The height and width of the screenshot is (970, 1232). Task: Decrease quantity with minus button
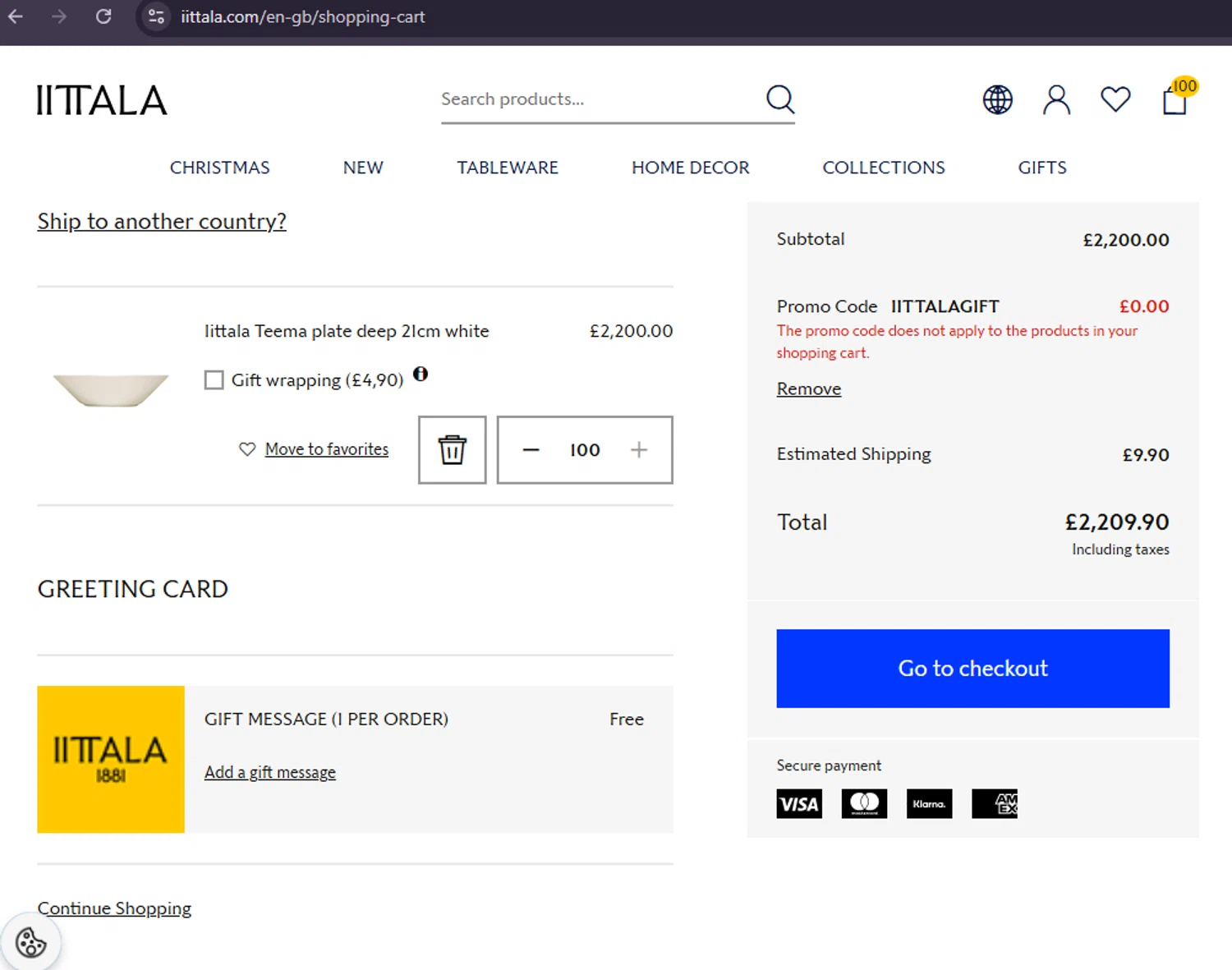tap(531, 449)
